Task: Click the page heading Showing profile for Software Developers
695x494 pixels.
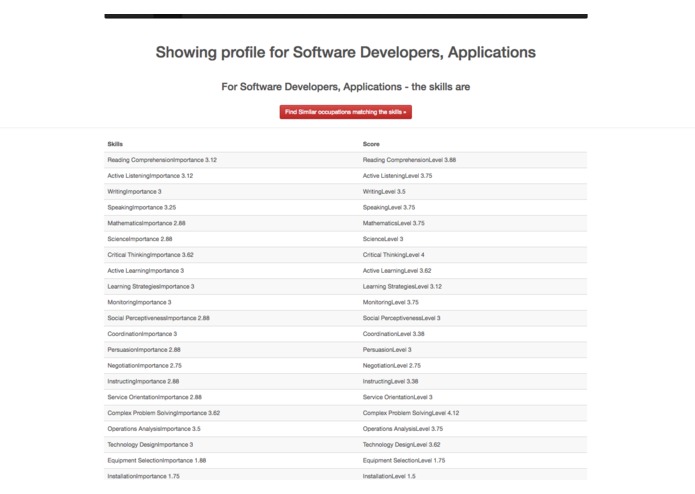Action: click(x=345, y=52)
